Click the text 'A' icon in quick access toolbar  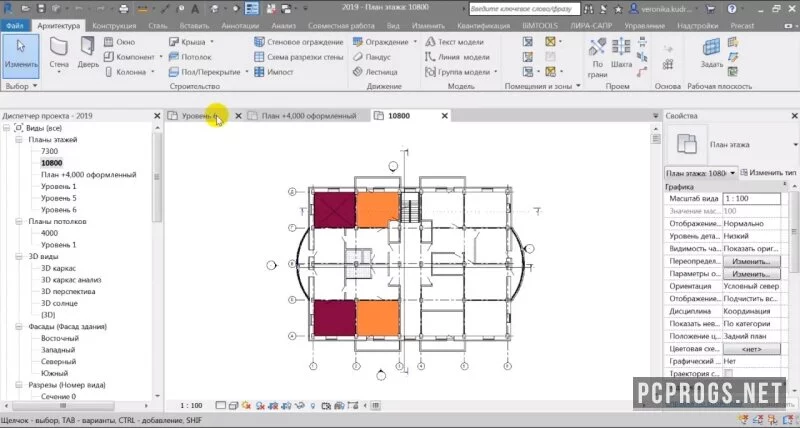[195, 9]
